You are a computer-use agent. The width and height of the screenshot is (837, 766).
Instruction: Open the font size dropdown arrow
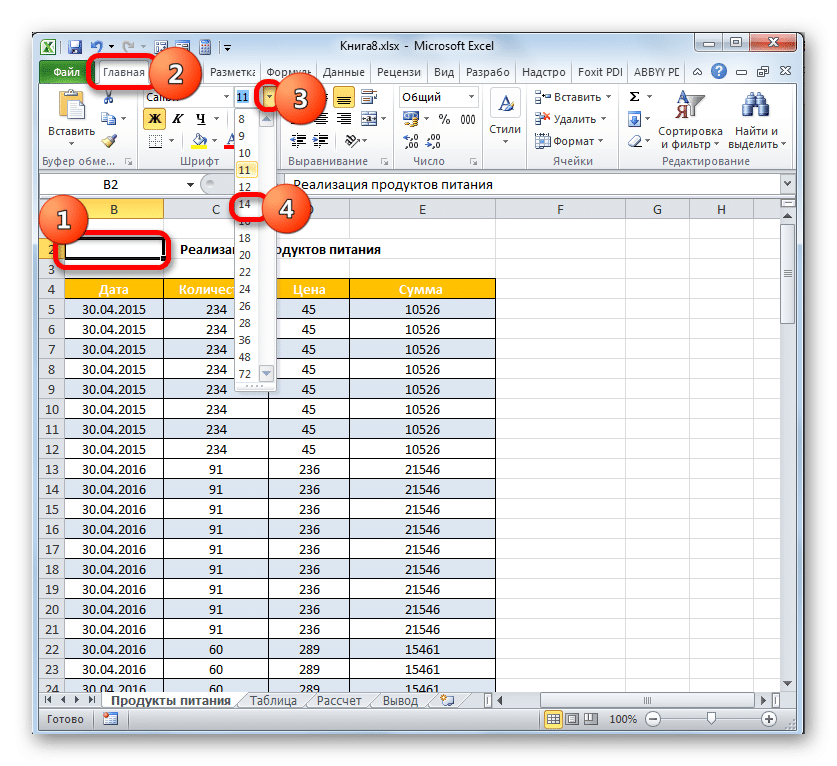coord(266,97)
